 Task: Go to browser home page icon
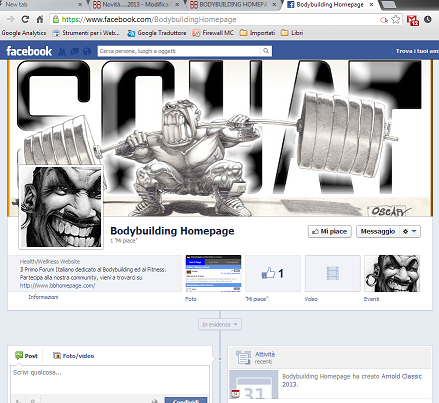point(40,19)
